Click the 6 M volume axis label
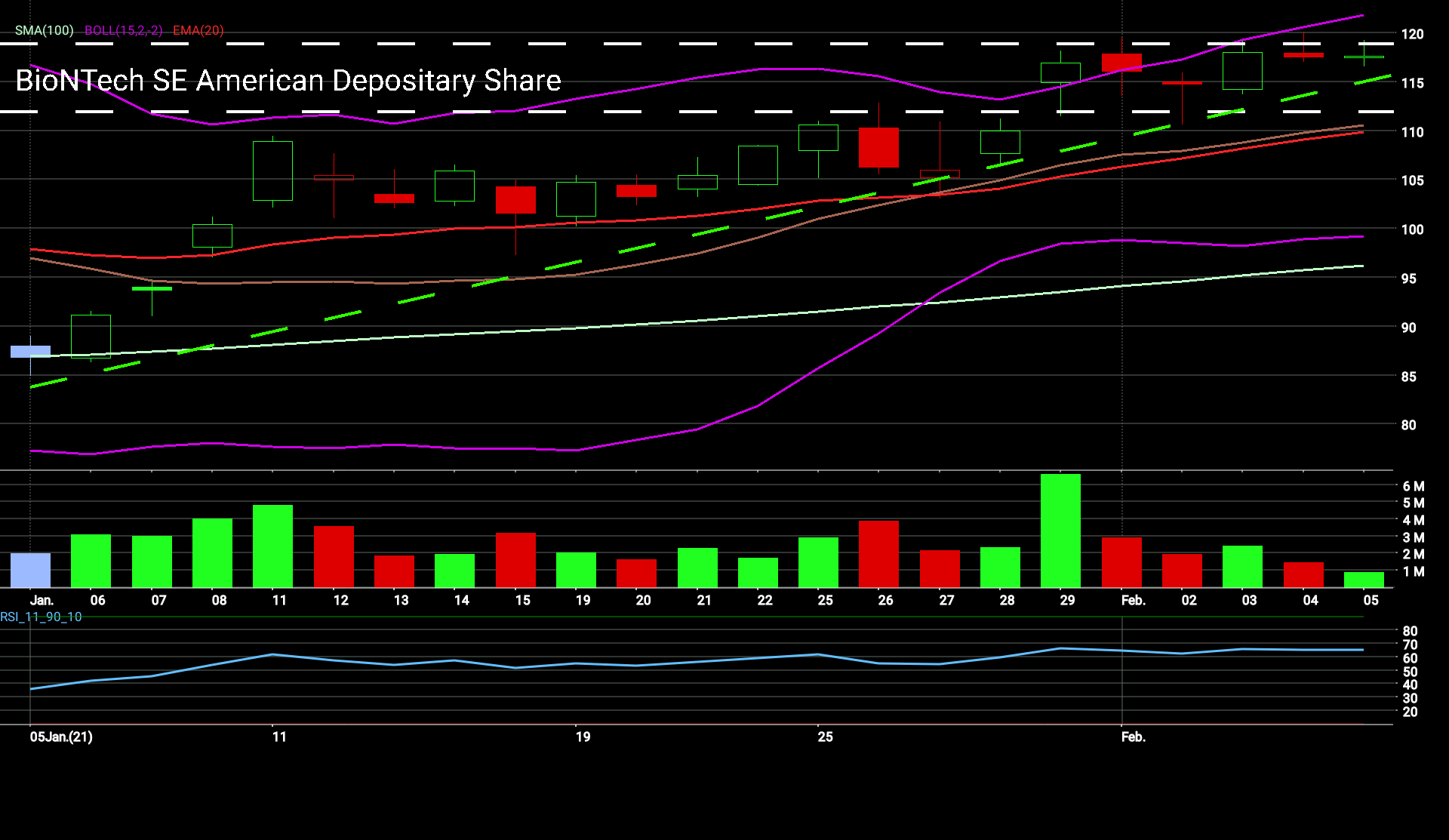The image size is (1449, 840). 1413,486
